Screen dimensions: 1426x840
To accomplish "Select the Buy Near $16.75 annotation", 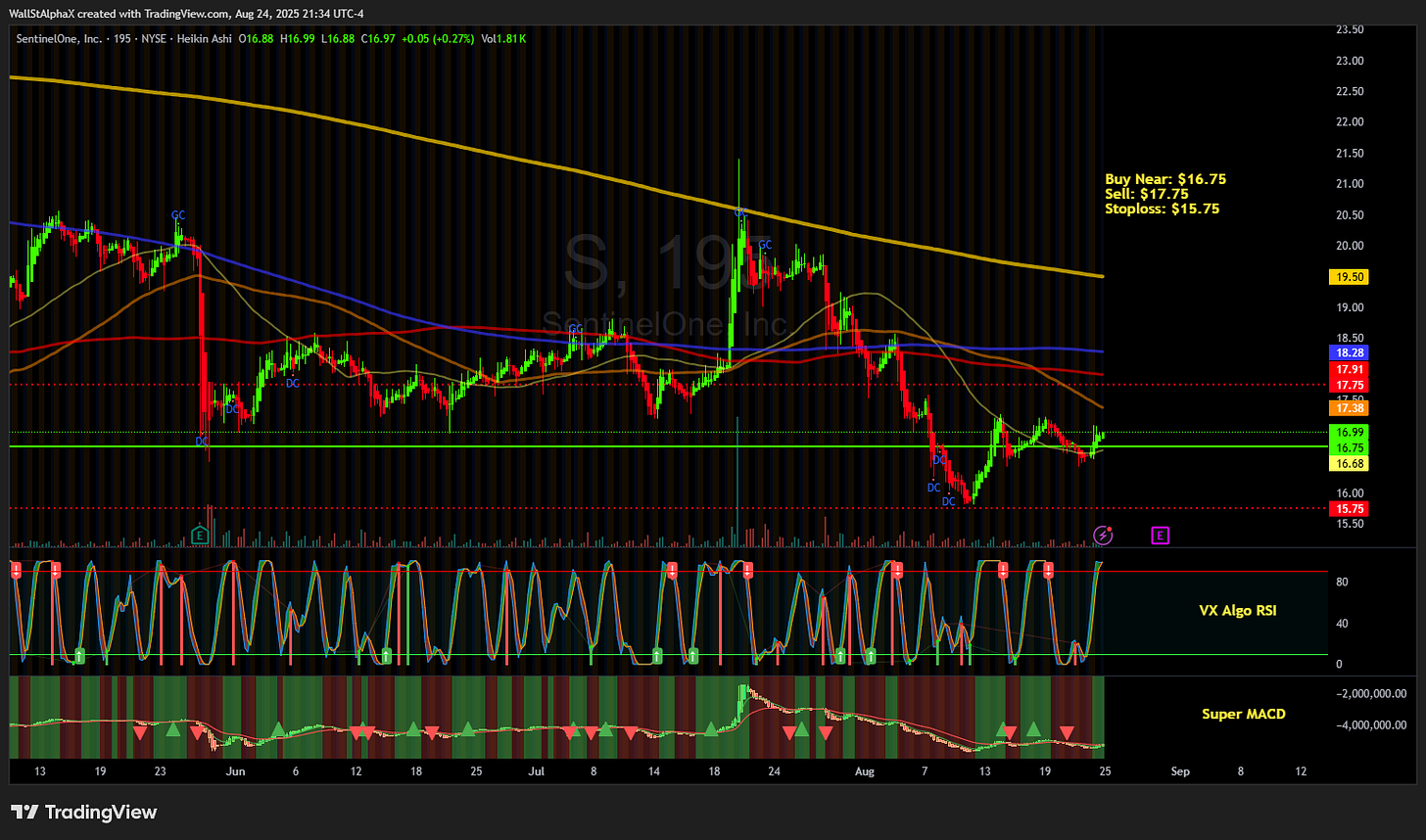I will click(x=1164, y=179).
